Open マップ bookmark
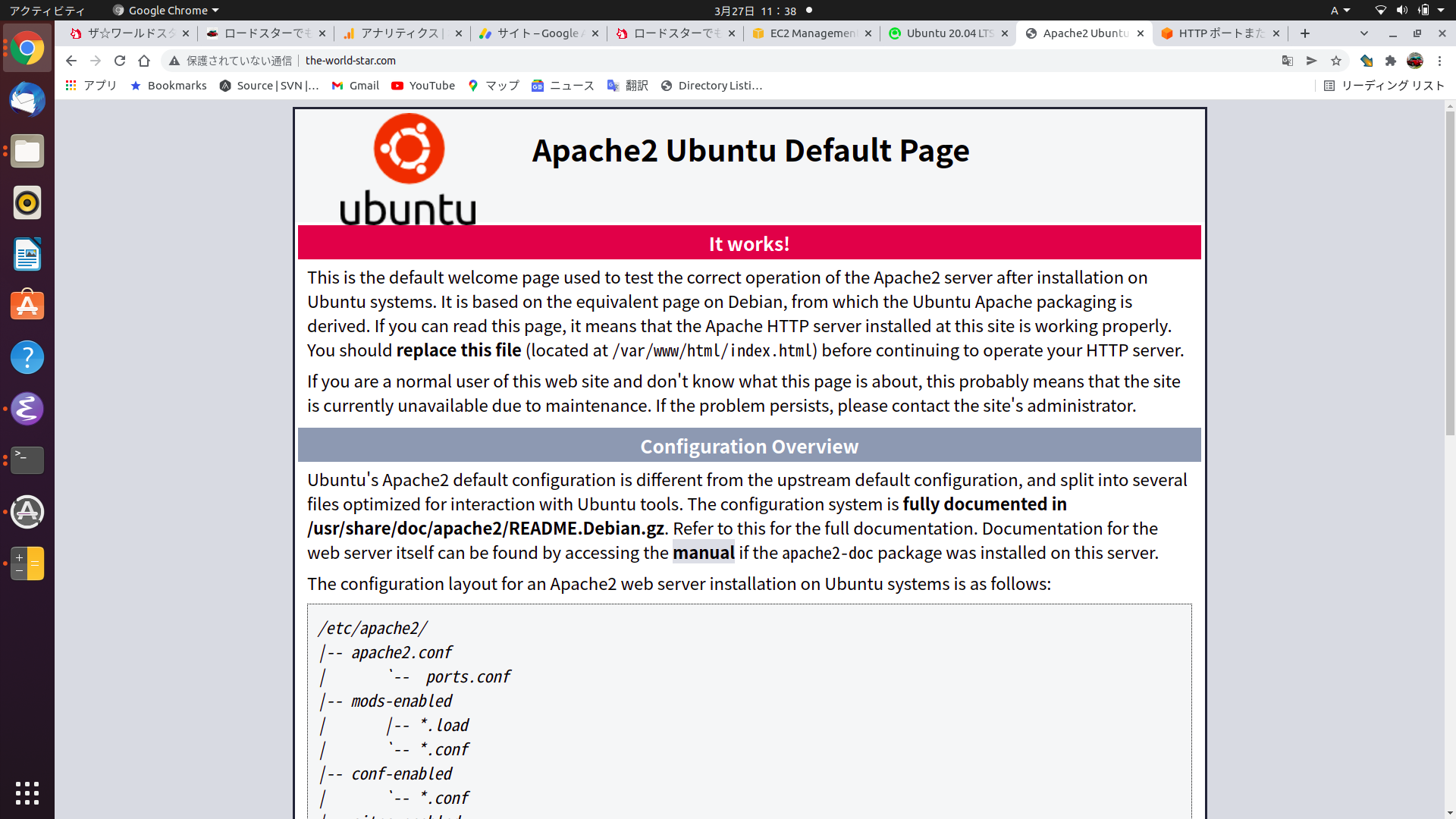This screenshot has height=819, width=1456. click(493, 86)
